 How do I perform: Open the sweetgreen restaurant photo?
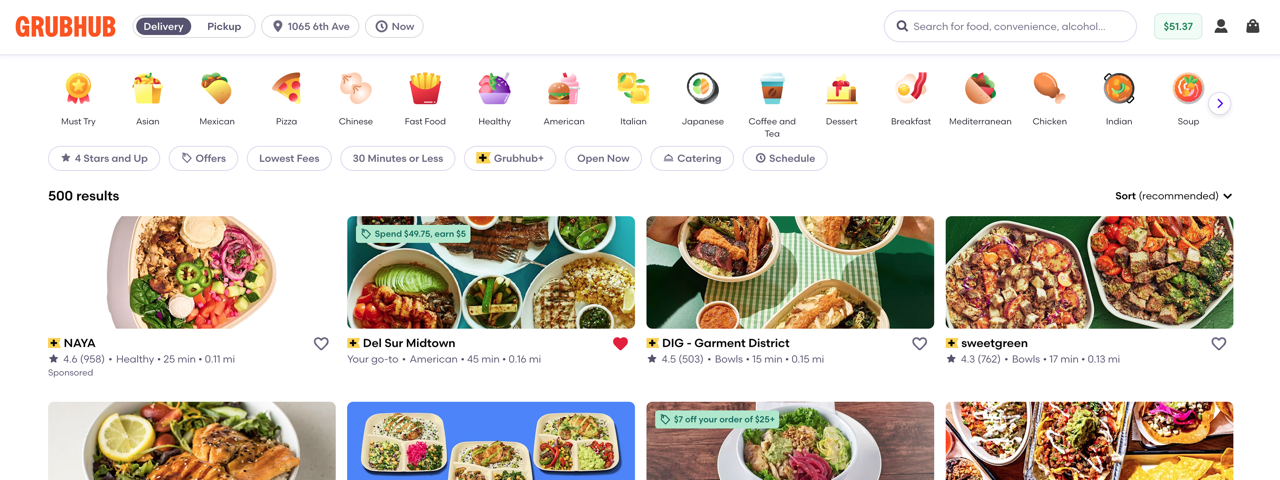1089,272
